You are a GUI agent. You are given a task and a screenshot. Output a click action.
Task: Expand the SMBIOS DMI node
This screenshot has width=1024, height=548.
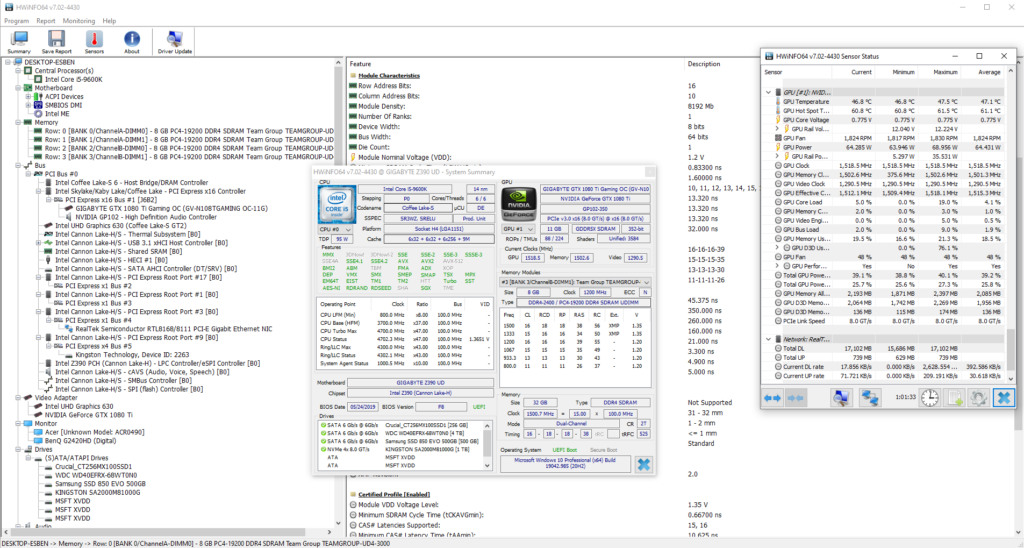click(x=28, y=105)
